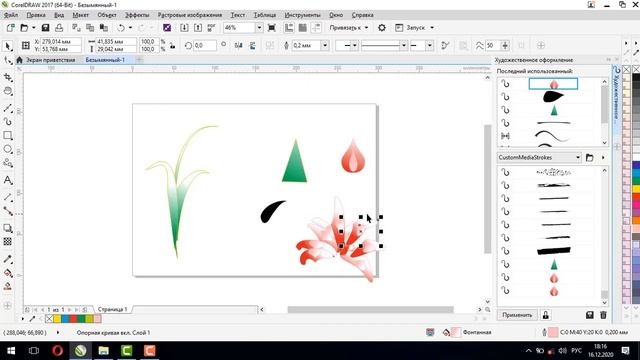This screenshot has height=360, width=640.
Task: Toggle show grid button
Action: tap(302, 28)
